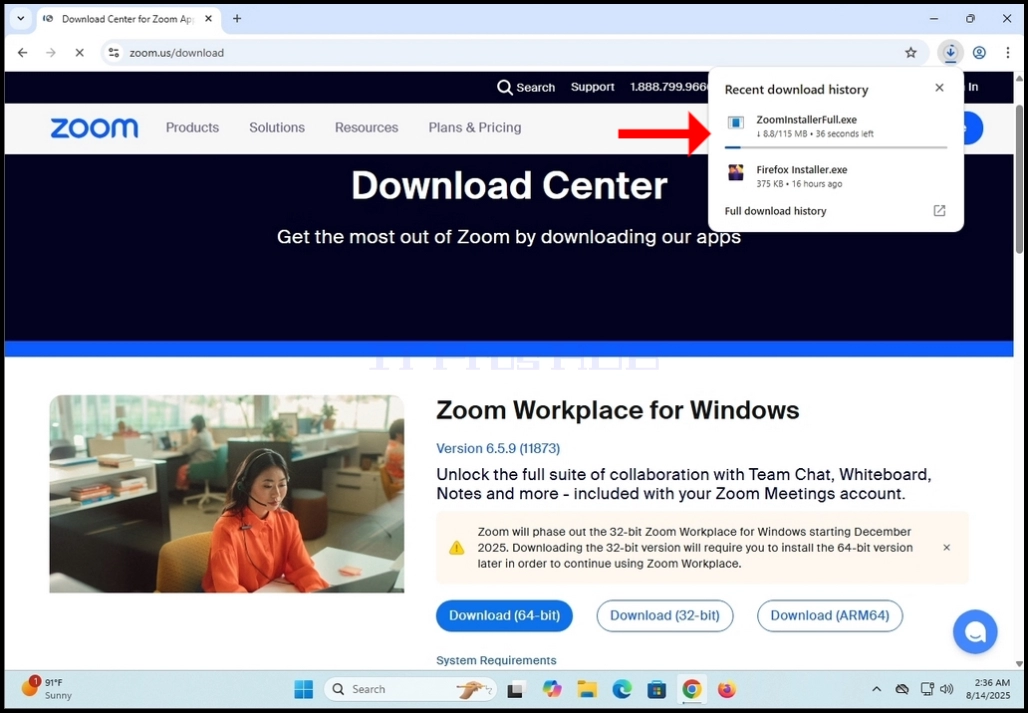Open Support link in top bar
Image resolution: width=1028 pixels, height=713 pixels.
pyautogui.click(x=592, y=87)
